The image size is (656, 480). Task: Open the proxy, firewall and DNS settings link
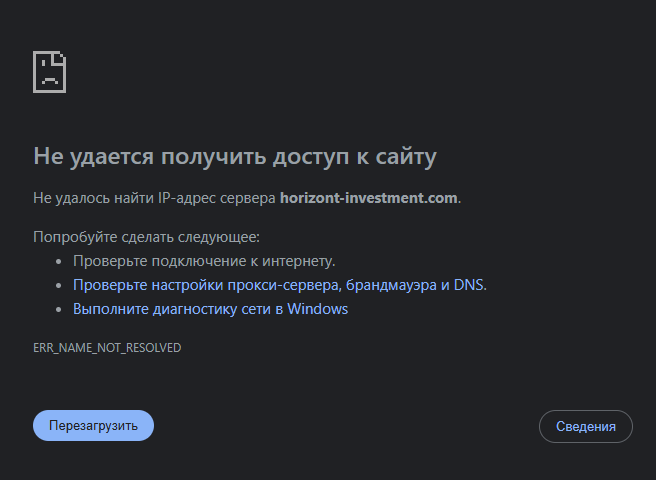pos(279,285)
